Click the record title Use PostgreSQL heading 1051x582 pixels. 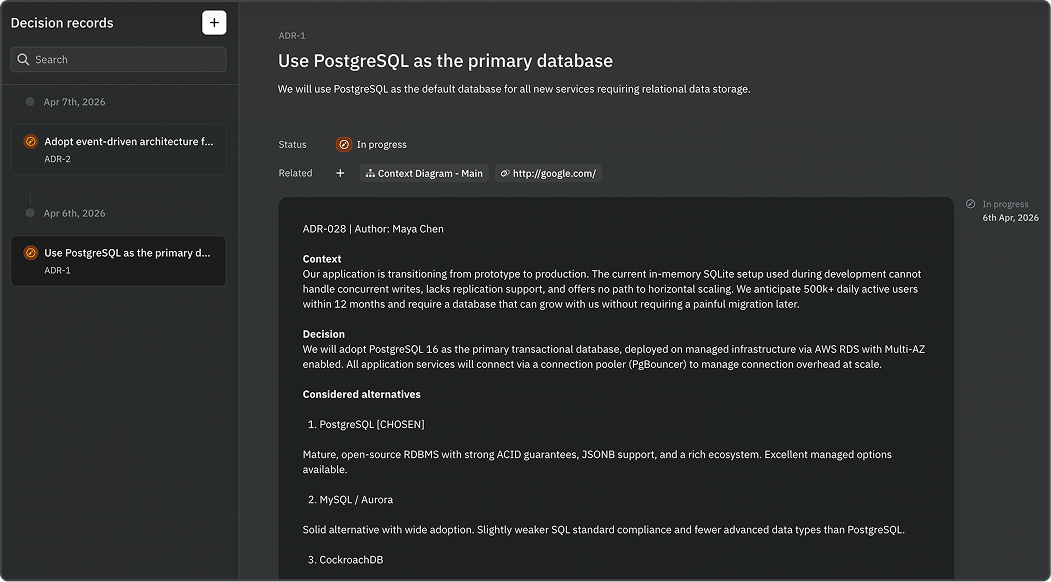click(x=445, y=61)
